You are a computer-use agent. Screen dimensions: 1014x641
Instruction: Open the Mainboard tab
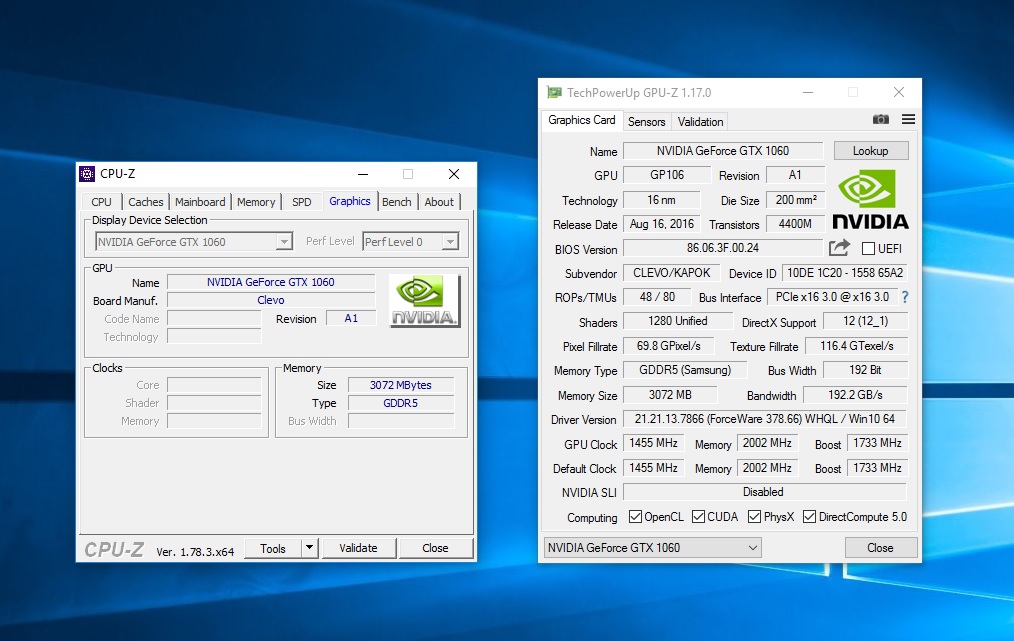click(200, 202)
